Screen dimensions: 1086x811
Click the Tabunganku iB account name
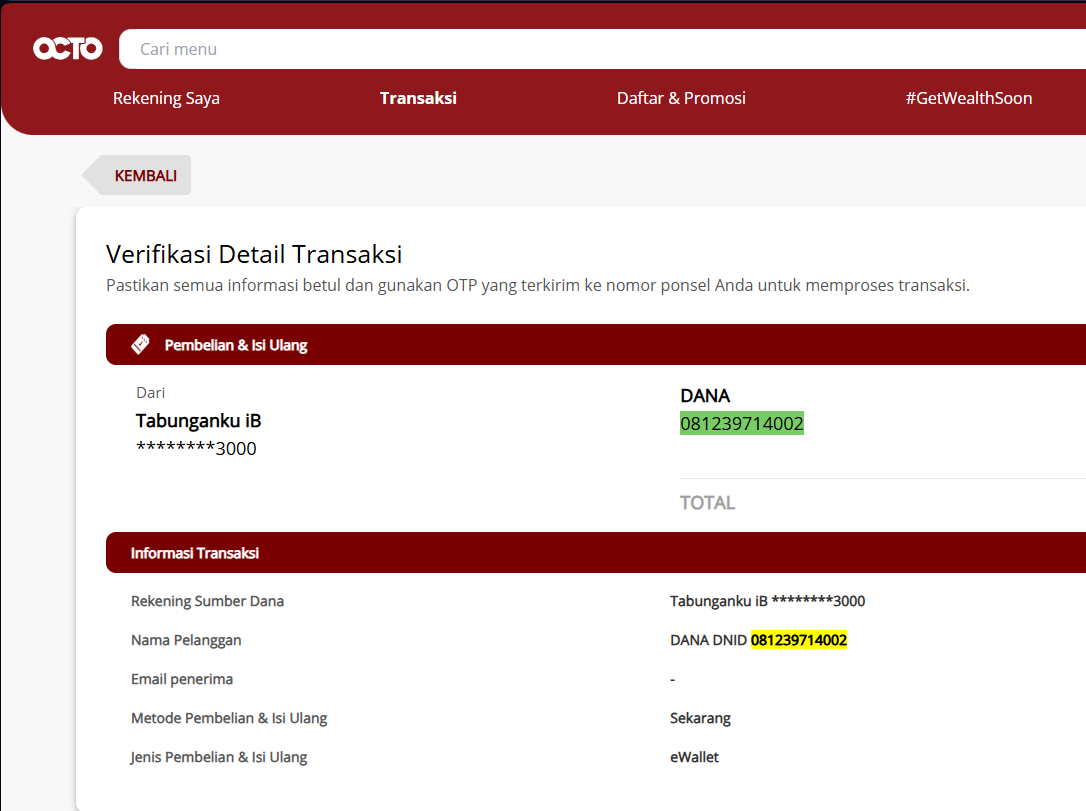(x=198, y=421)
